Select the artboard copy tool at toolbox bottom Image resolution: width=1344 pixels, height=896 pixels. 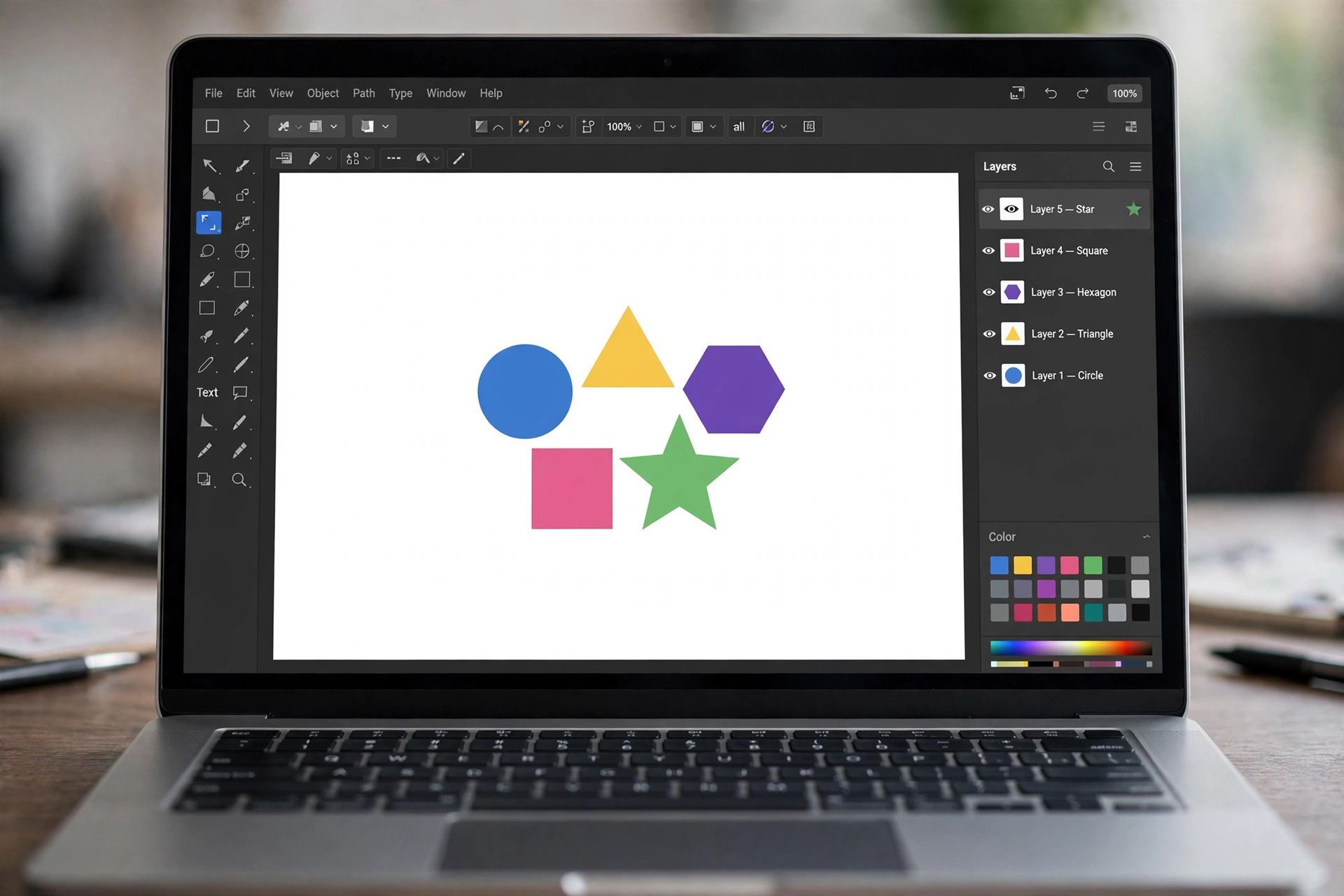click(x=204, y=479)
